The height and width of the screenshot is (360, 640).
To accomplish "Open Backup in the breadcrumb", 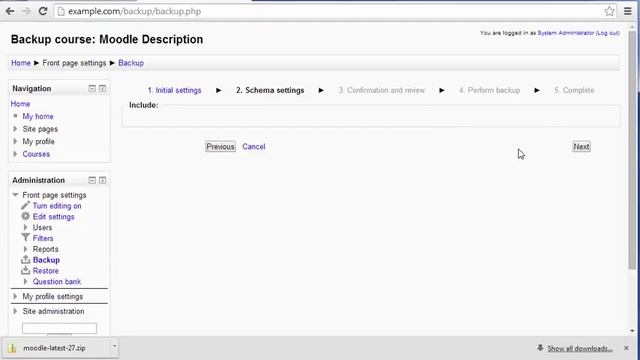I will click(131, 63).
